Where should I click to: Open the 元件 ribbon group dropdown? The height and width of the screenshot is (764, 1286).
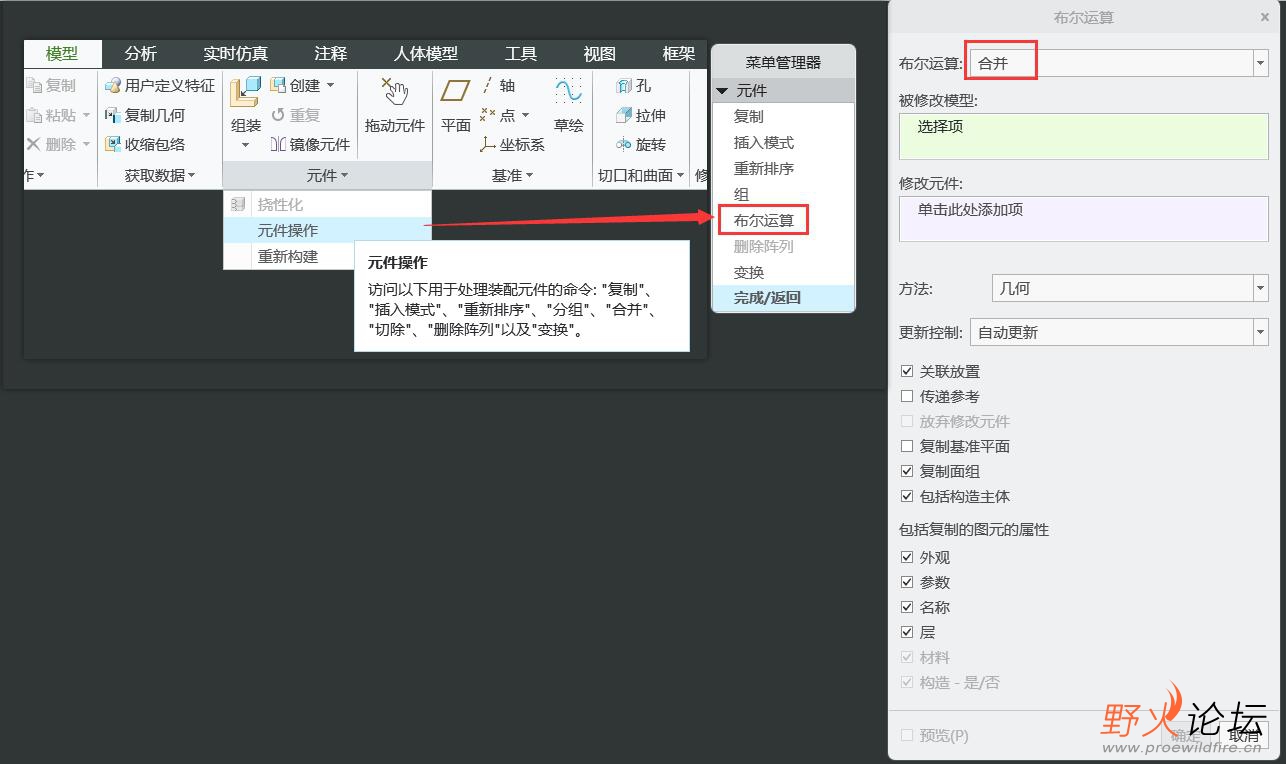point(327,175)
